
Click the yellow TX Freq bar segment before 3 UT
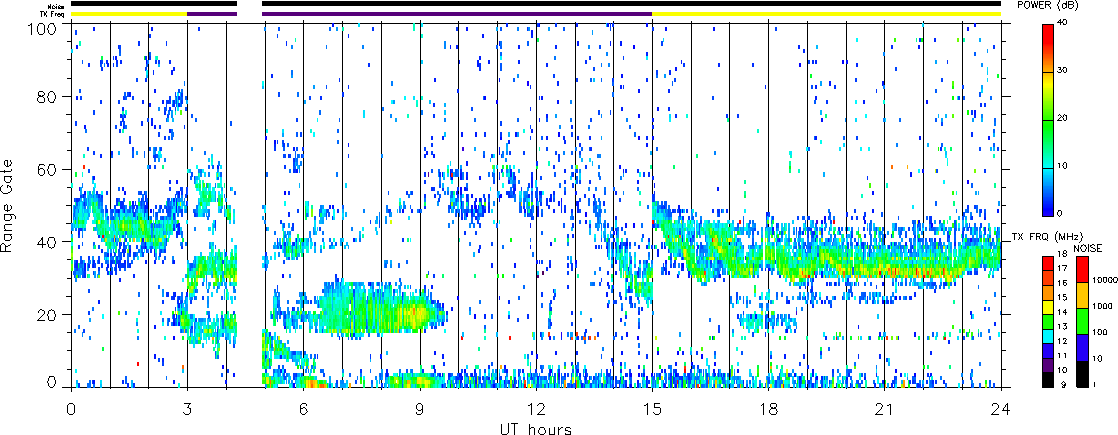coord(129,14)
